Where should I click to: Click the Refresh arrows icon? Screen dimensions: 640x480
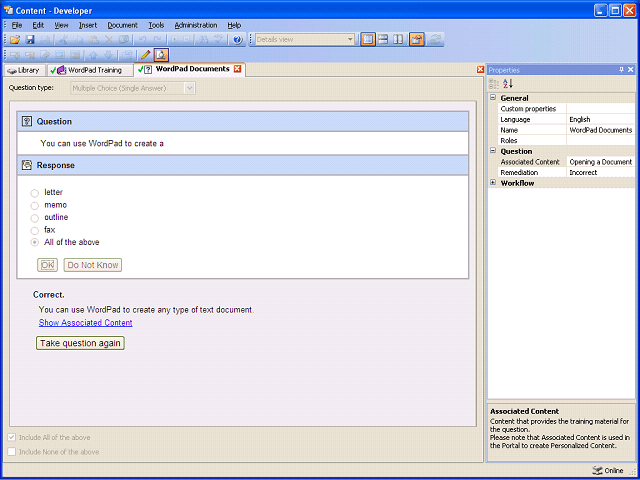pos(436,40)
